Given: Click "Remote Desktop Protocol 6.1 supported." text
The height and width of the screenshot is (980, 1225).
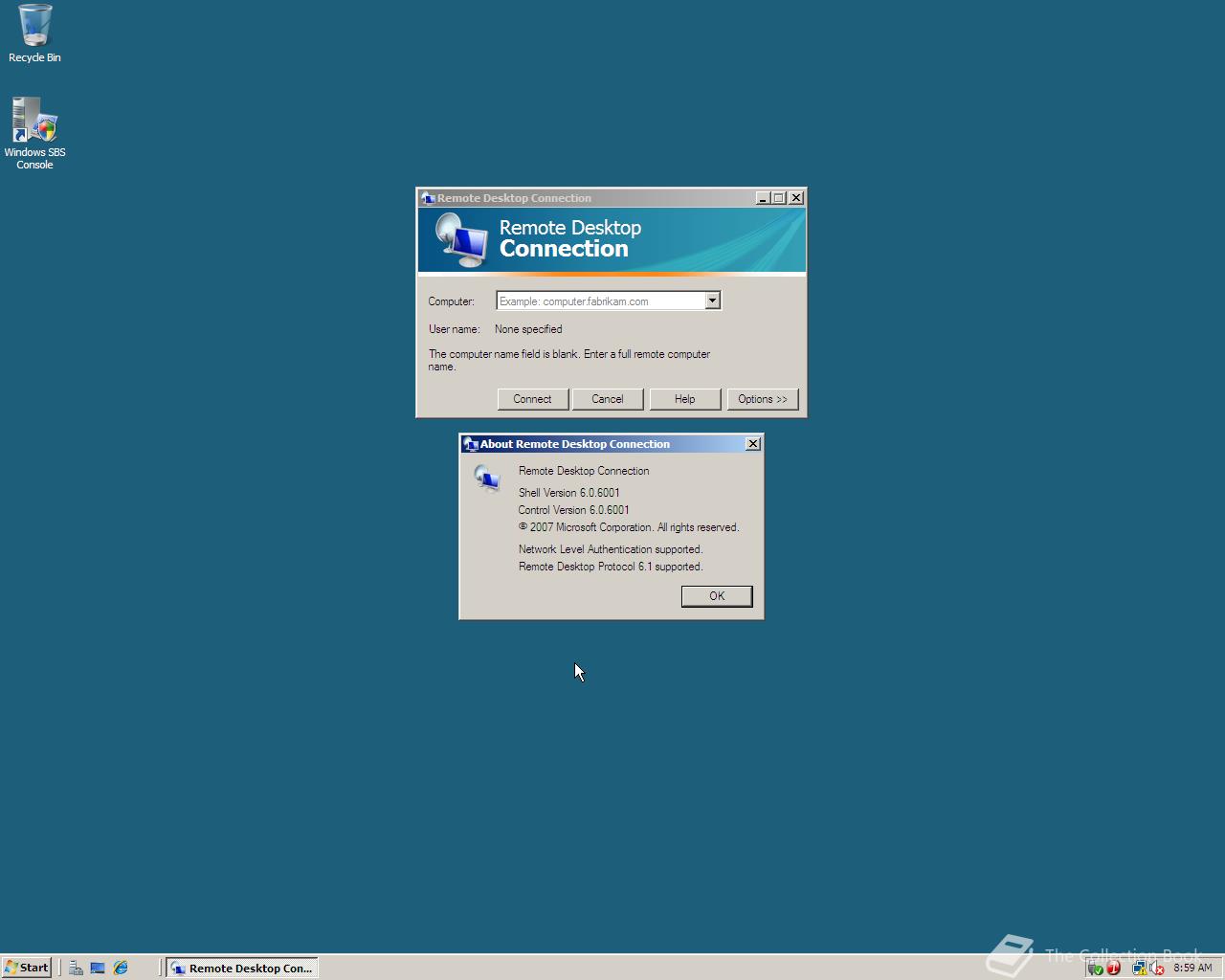Looking at the screenshot, I should (611, 567).
